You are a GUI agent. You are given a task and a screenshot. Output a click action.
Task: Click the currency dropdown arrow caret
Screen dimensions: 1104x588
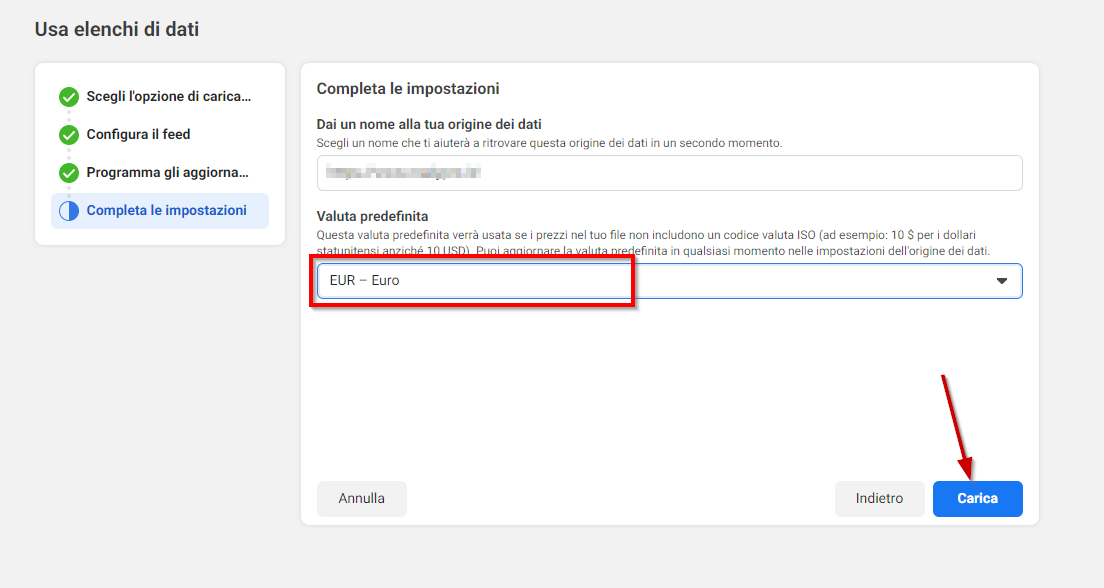click(x=1002, y=281)
